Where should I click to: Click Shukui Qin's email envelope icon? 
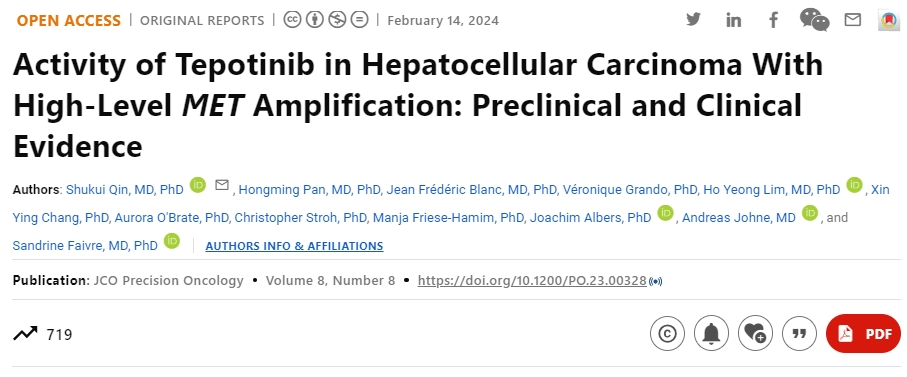(222, 185)
